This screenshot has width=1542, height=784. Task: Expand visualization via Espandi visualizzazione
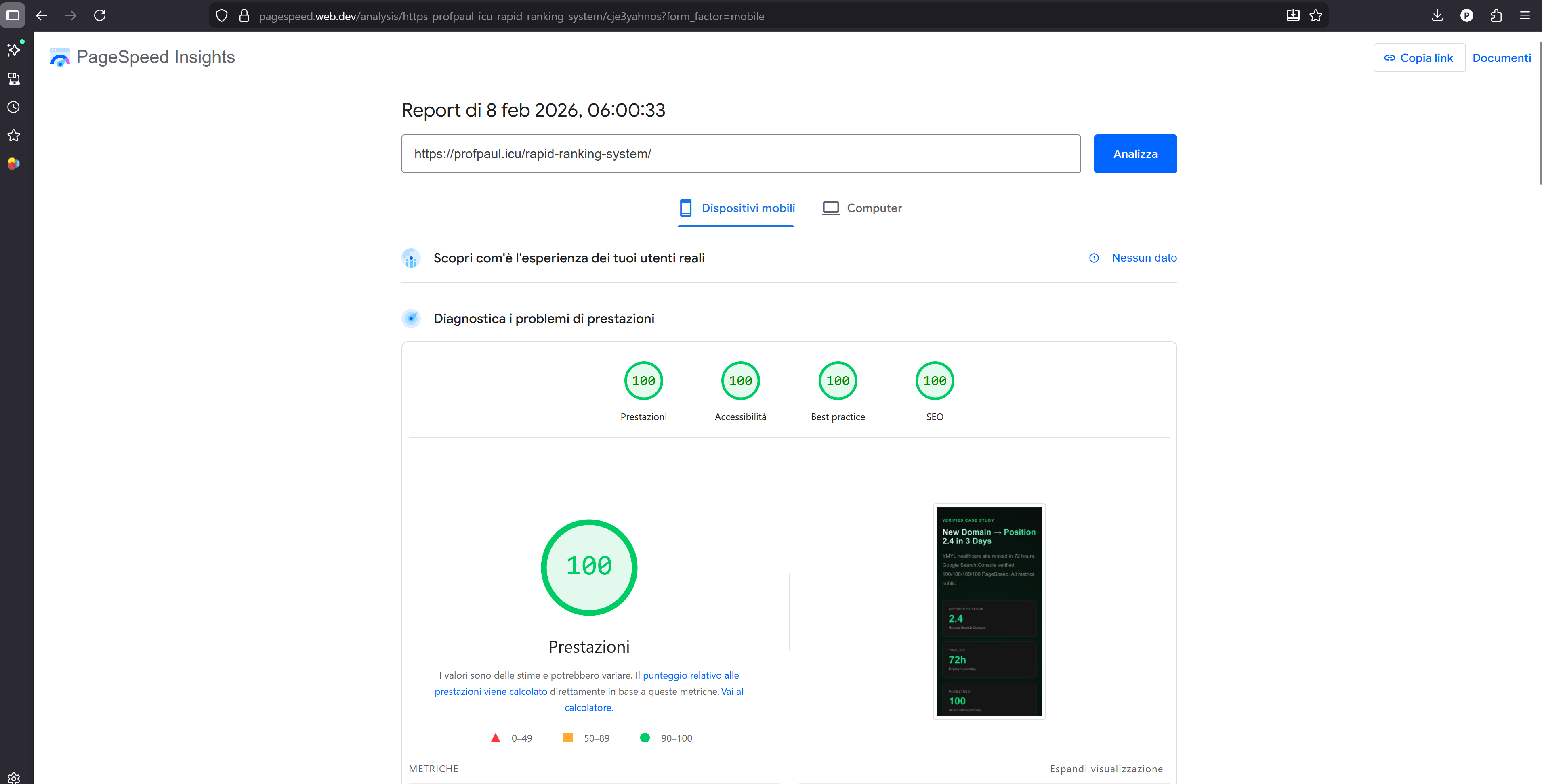pos(1106,768)
